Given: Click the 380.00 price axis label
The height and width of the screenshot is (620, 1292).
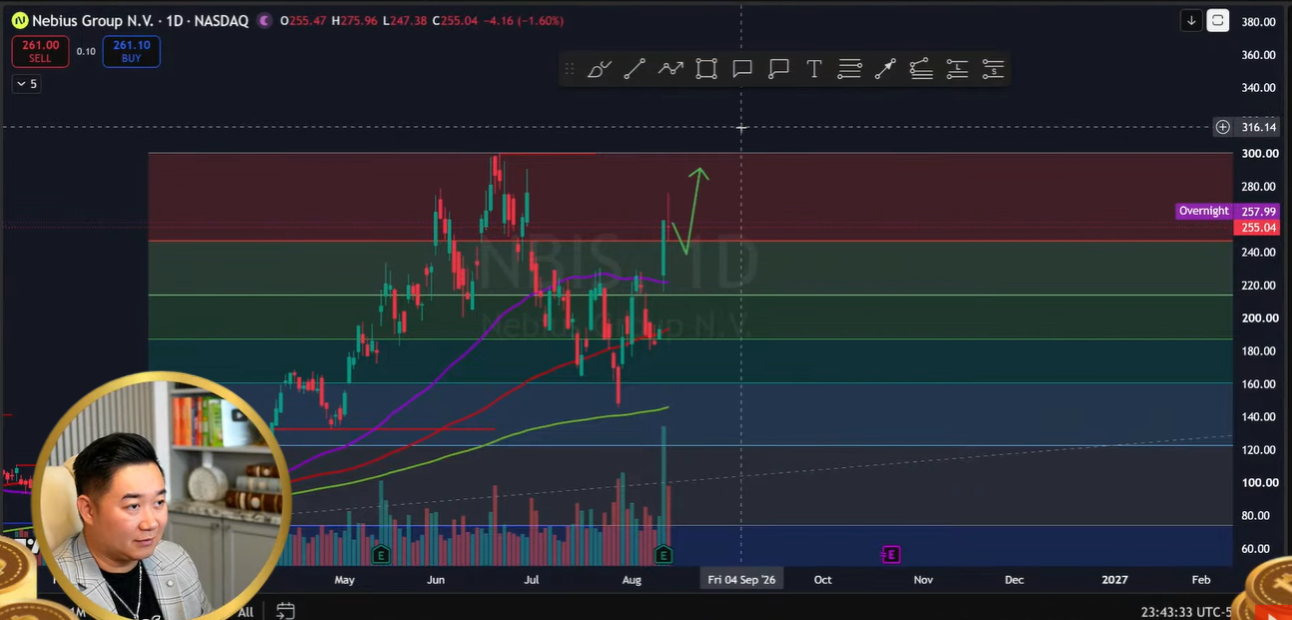Looking at the screenshot, I should pos(1260,22).
